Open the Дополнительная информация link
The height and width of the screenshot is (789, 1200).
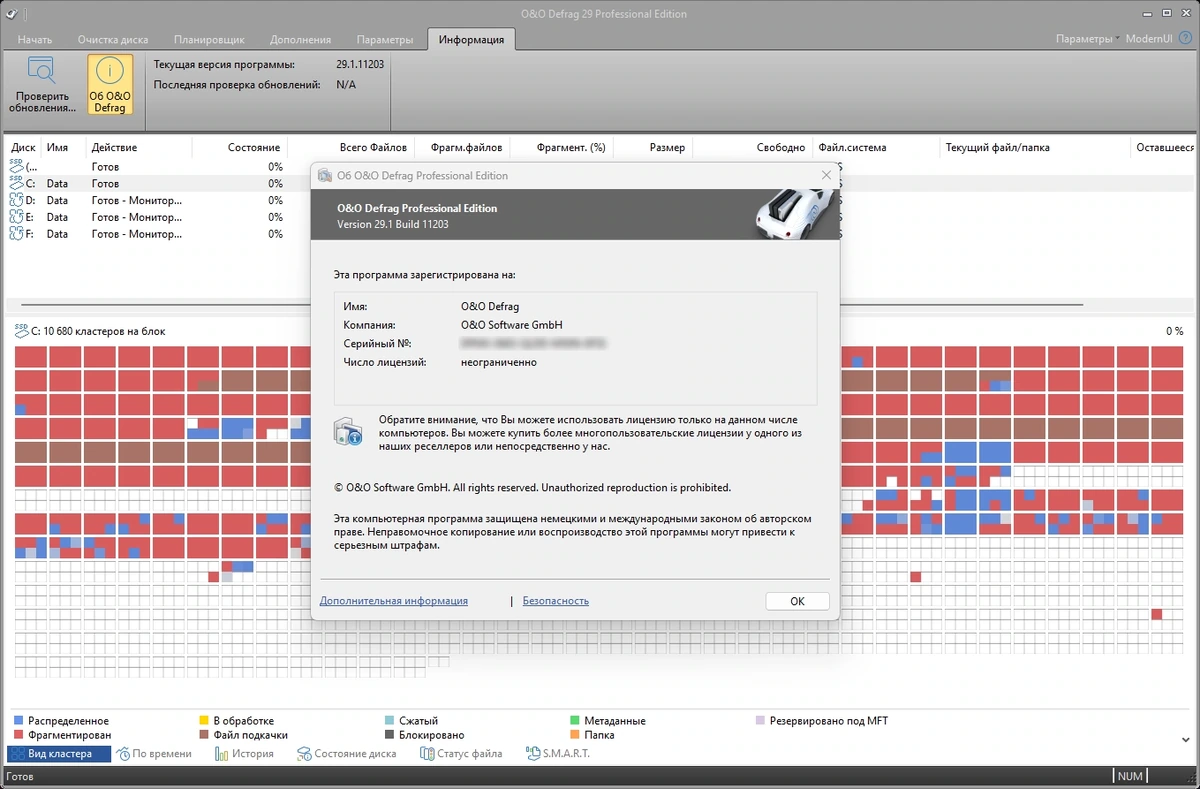coord(394,601)
